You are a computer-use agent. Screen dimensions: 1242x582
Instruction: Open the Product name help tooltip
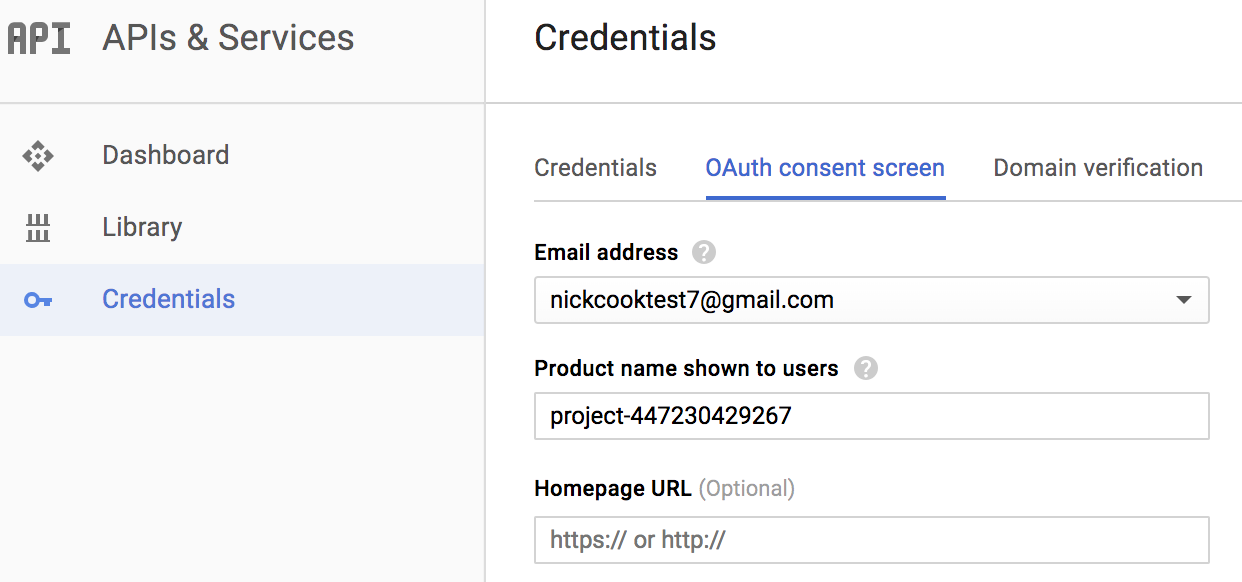tap(866, 368)
